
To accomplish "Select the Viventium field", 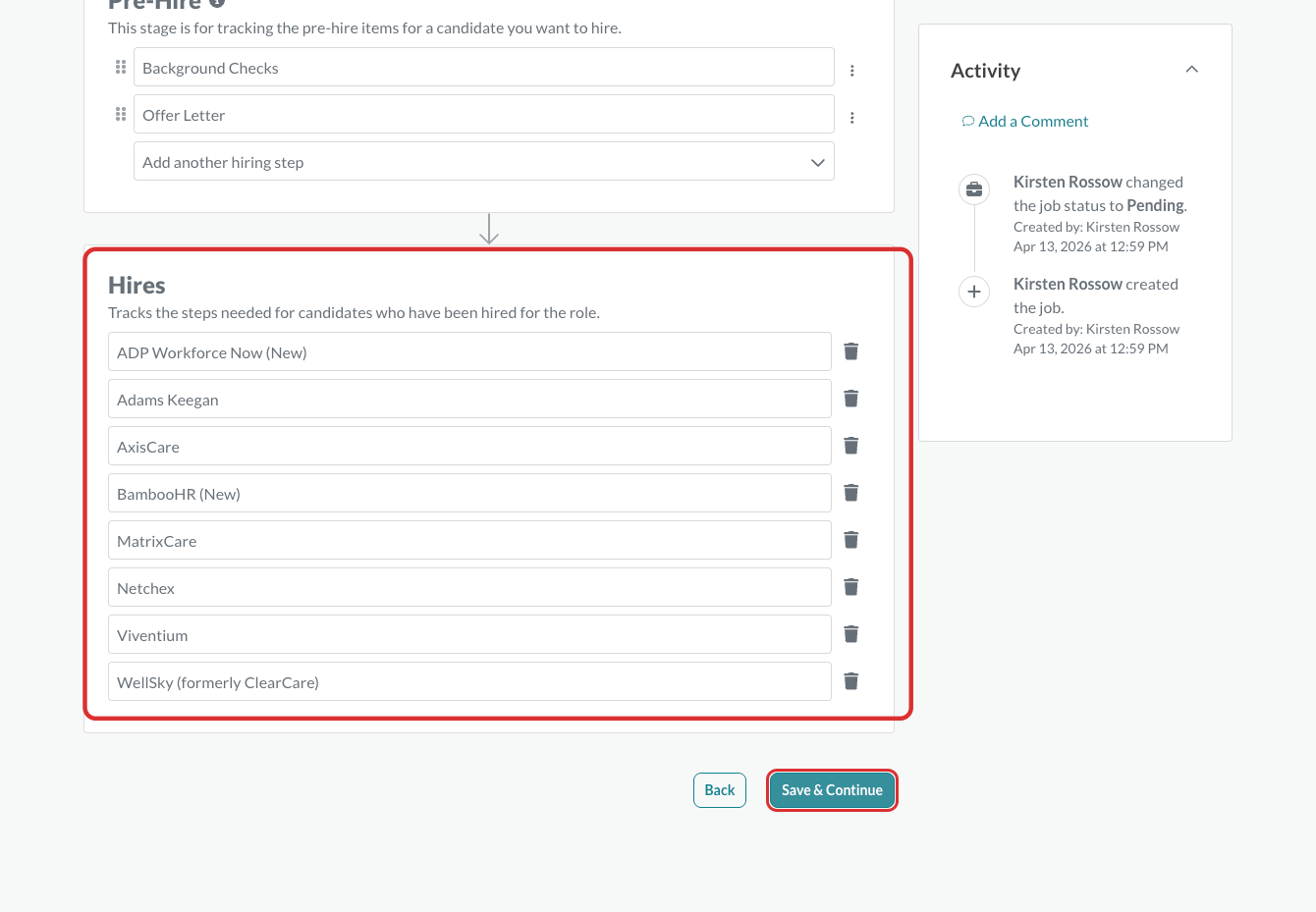I will (469, 635).
